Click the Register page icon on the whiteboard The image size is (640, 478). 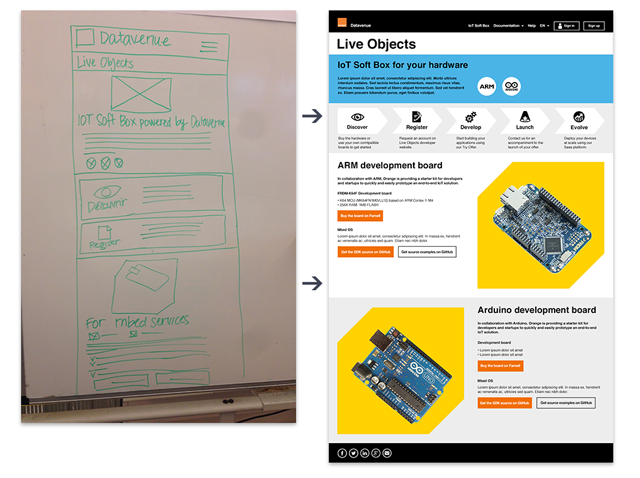tap(104, 233)
